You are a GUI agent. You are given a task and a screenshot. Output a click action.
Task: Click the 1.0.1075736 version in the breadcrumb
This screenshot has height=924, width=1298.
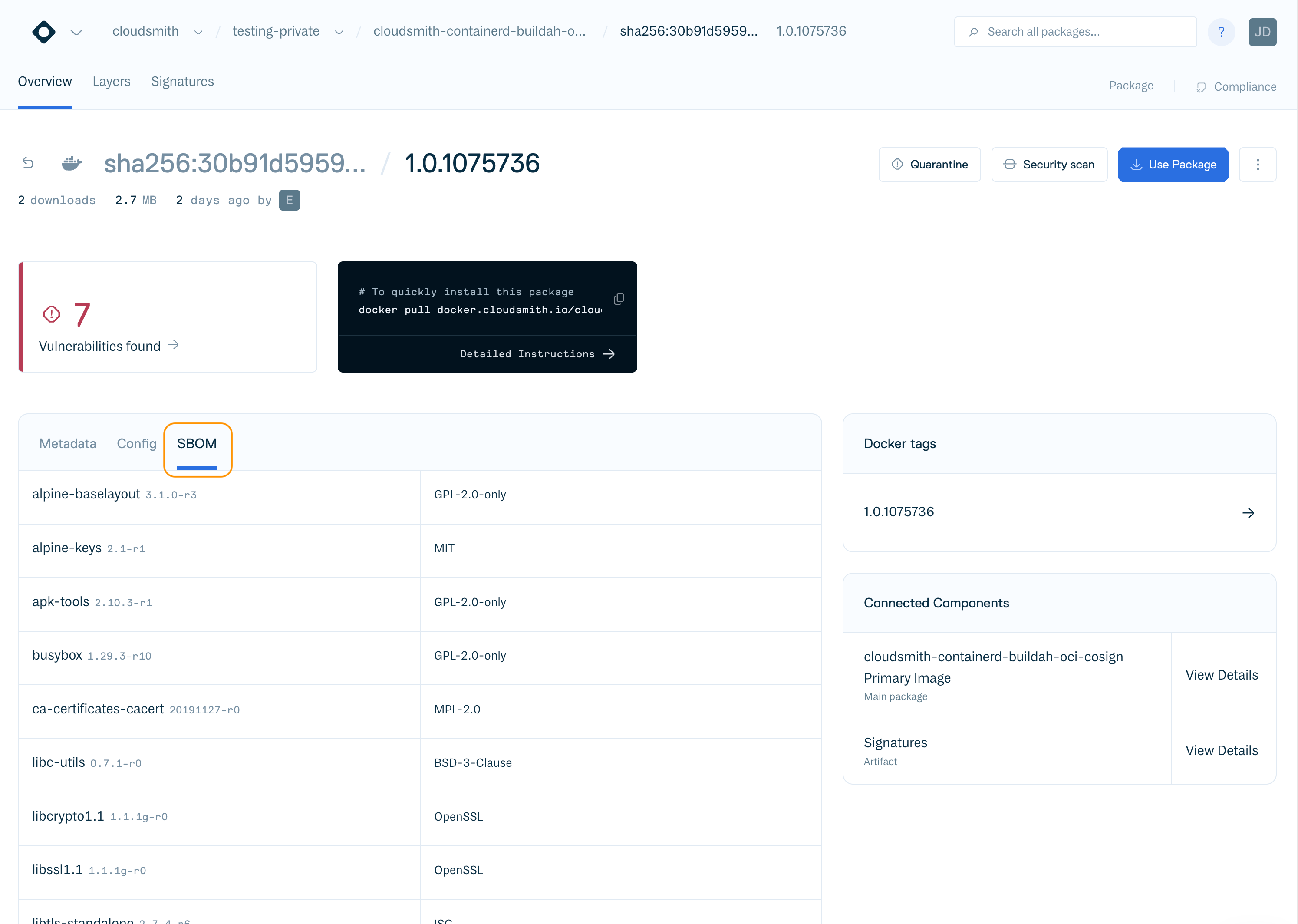[811, 31]
